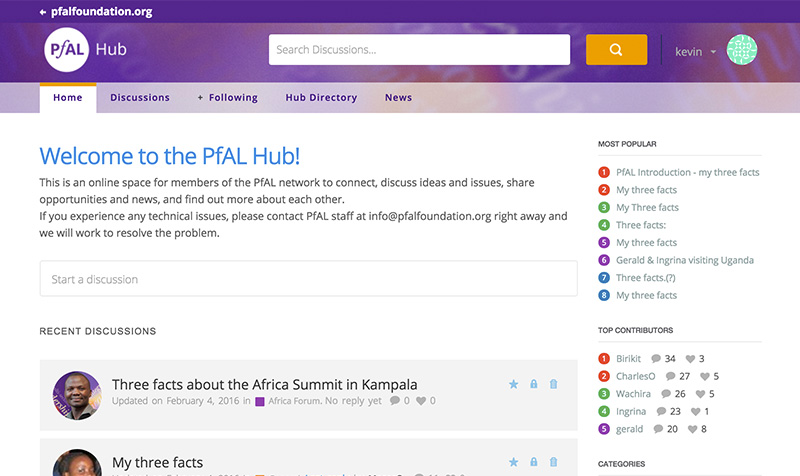This screenshot has height=476, width=800.
Task: Open Three facts about the Africa Summit title
Action: click(264, 384)
